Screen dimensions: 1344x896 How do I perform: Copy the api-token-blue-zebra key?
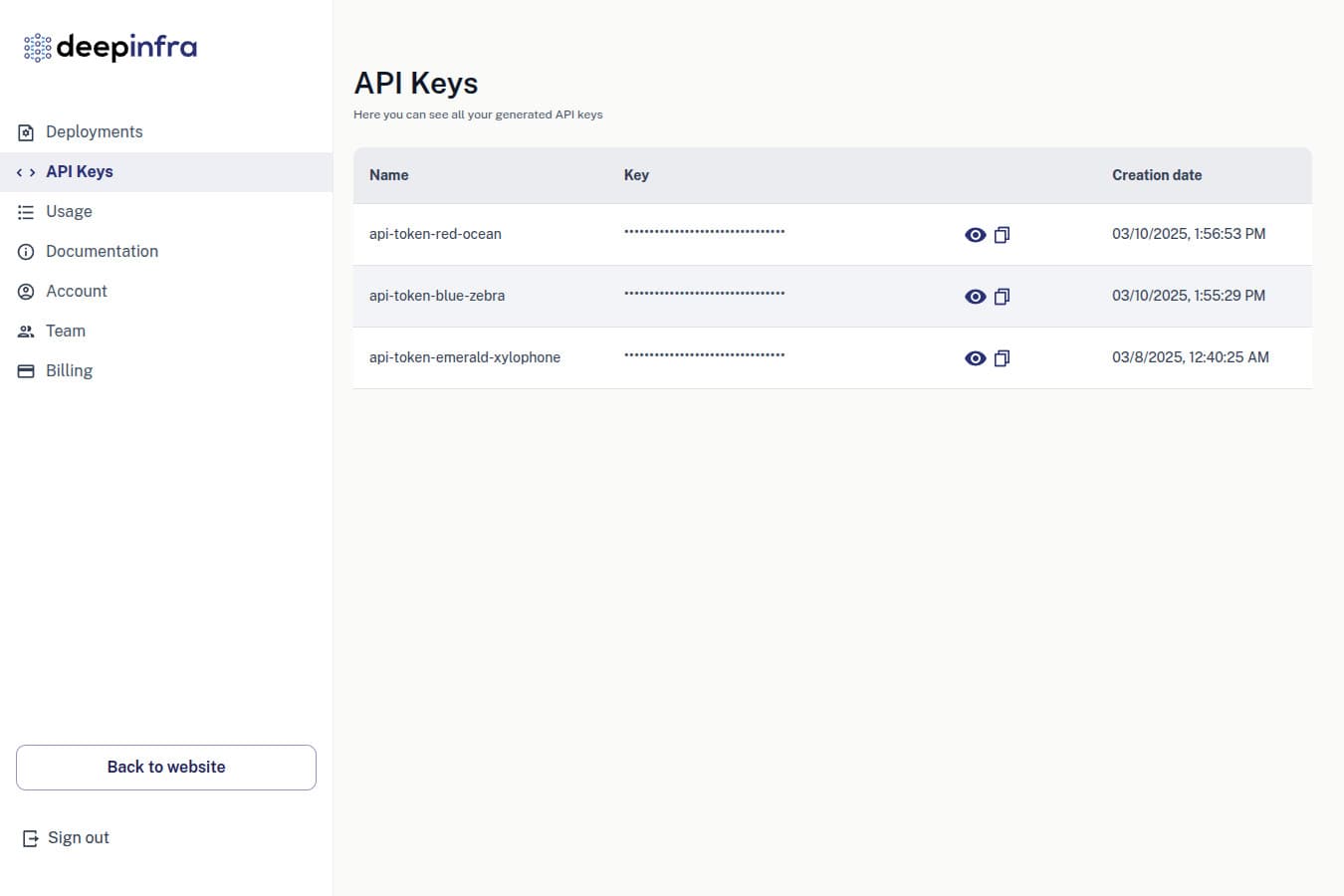pos(1002,297)
